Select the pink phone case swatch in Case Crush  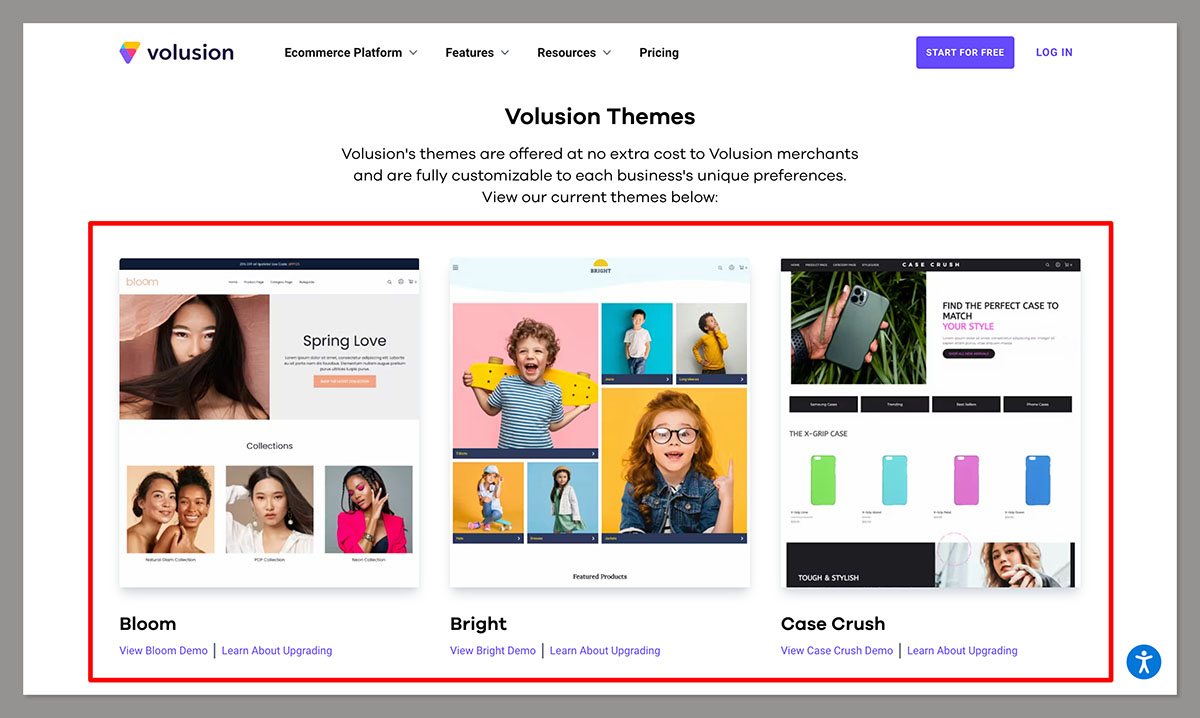[x=965, y=479]
